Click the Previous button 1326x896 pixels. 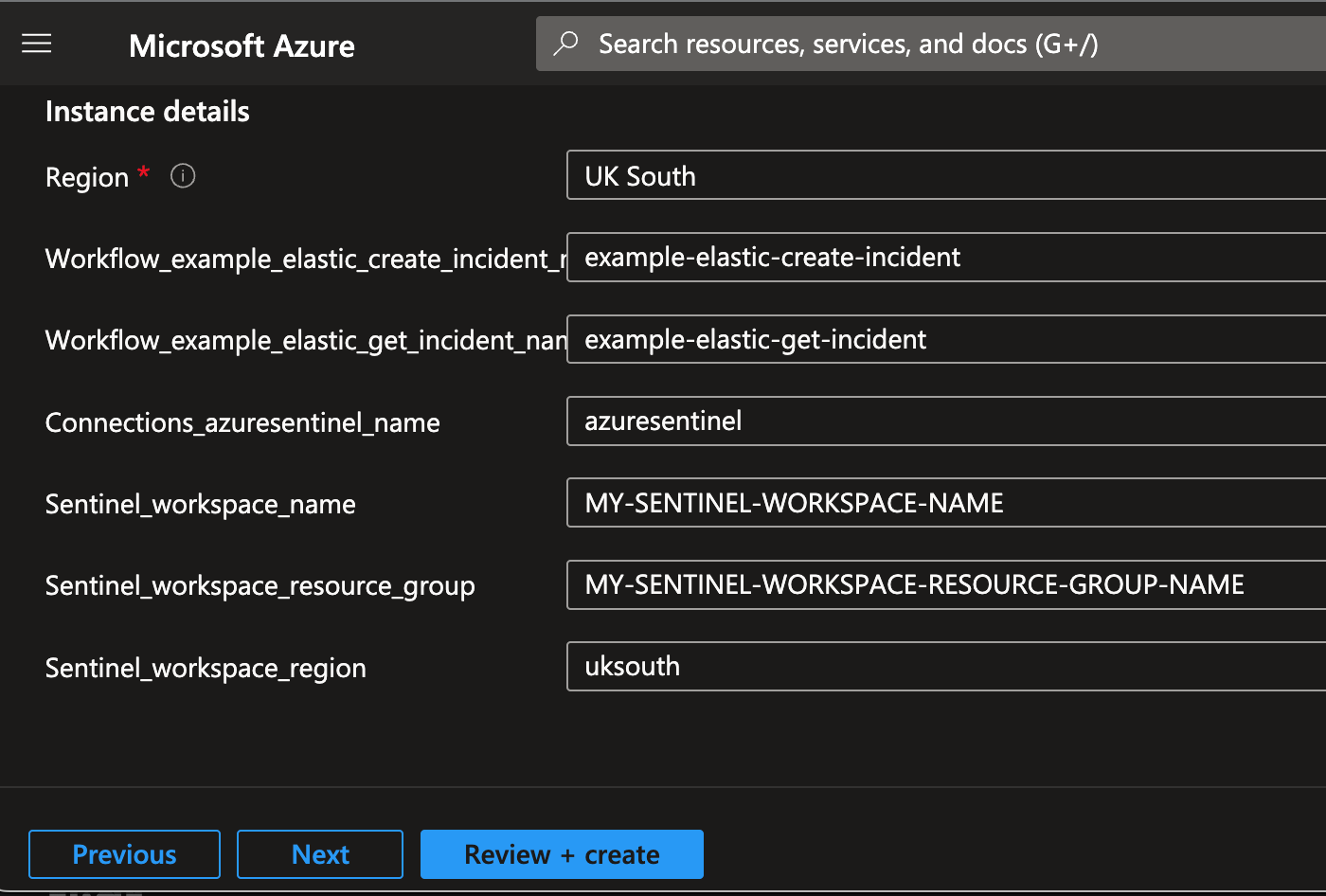tap(124, 854)
